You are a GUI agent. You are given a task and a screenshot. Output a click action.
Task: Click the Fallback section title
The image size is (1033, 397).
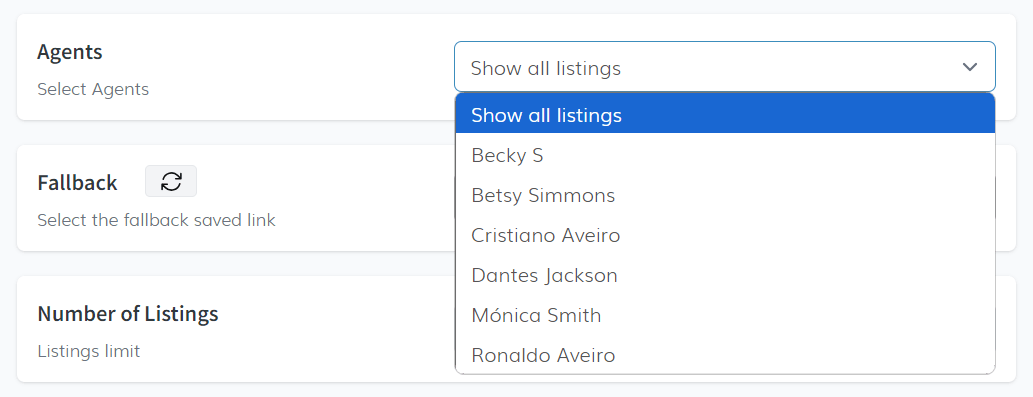(77, 182)
